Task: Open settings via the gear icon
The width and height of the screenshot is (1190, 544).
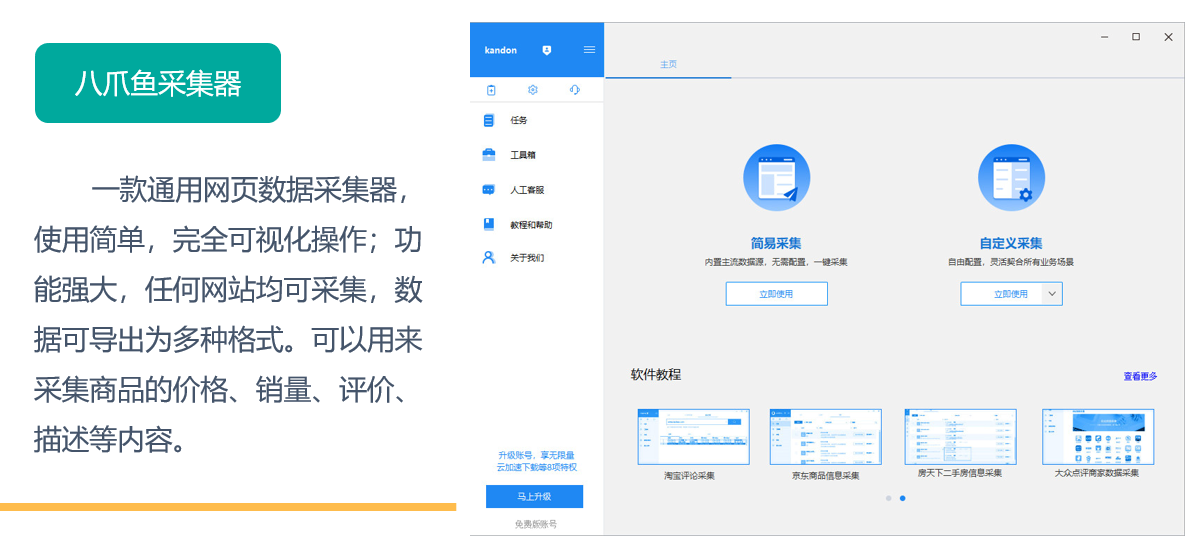Action: coord(533,90)
